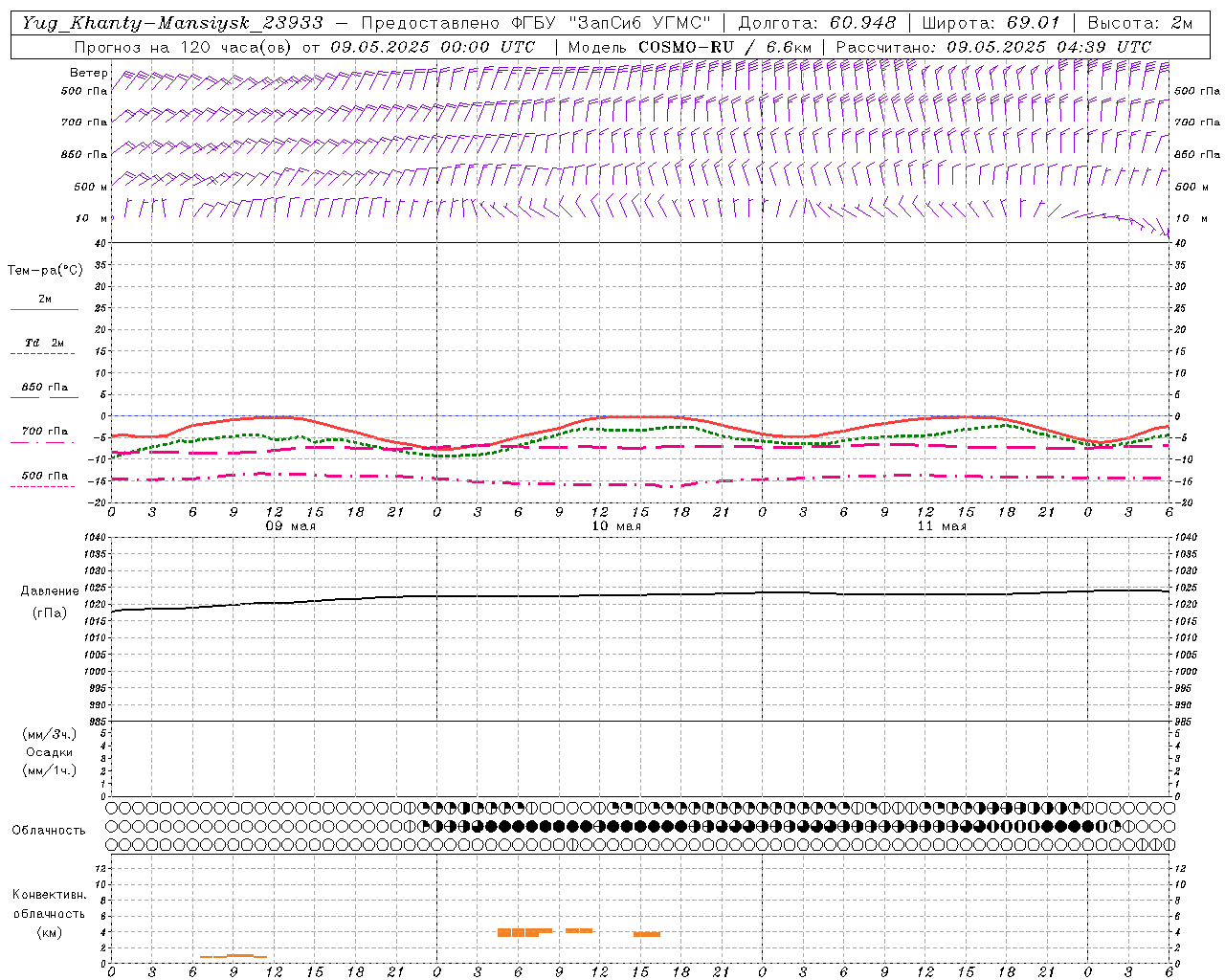The image size is (1225, 980).
Task: Click the Давление pressure panel label
Action: coord(49,591)
